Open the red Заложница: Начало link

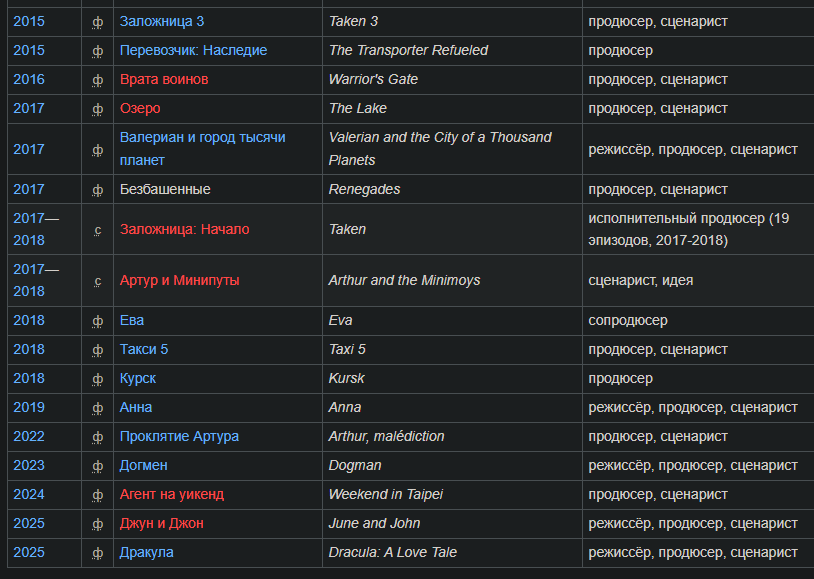click(184, 229)
